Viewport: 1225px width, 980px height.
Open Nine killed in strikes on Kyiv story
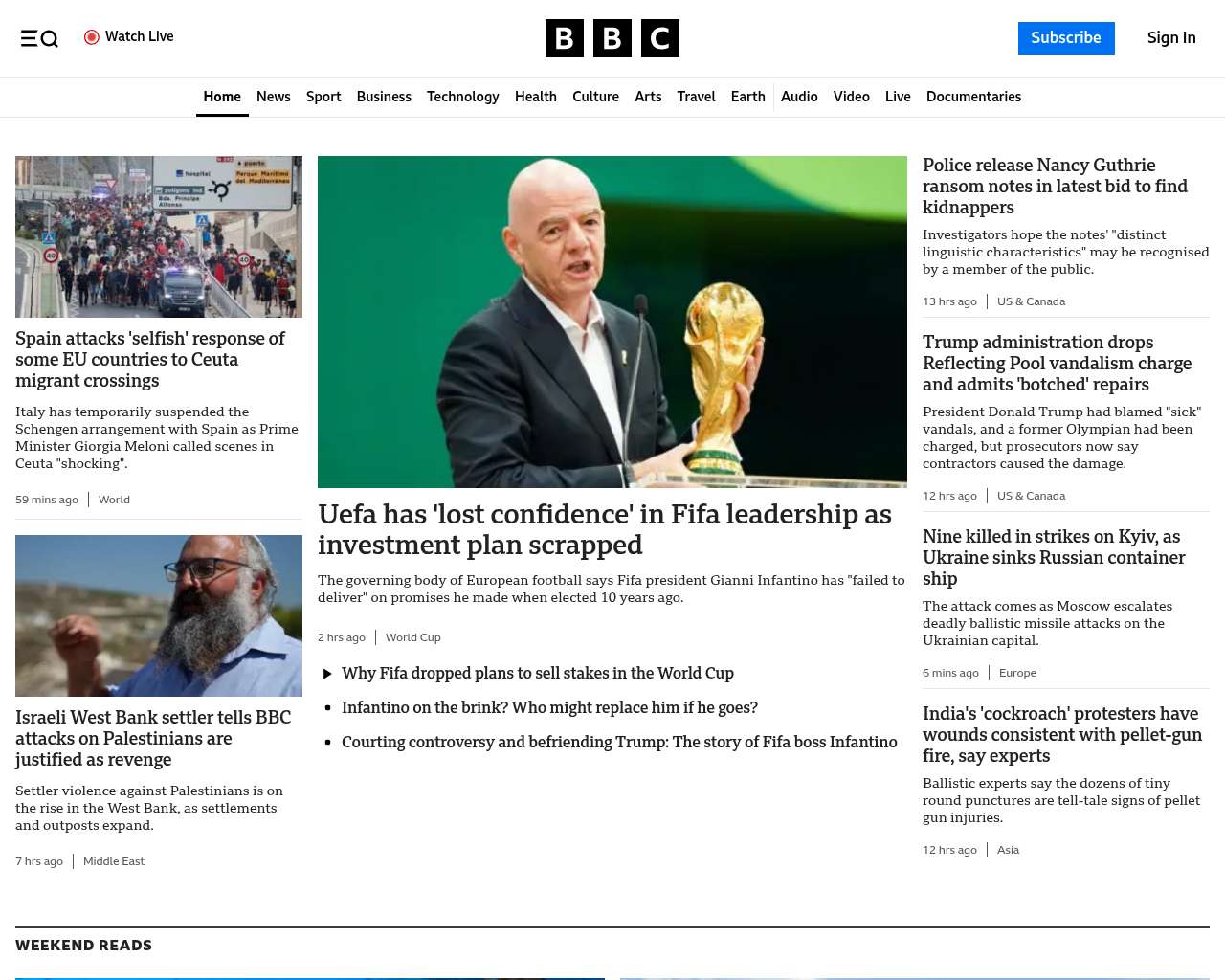(1054, 558)
